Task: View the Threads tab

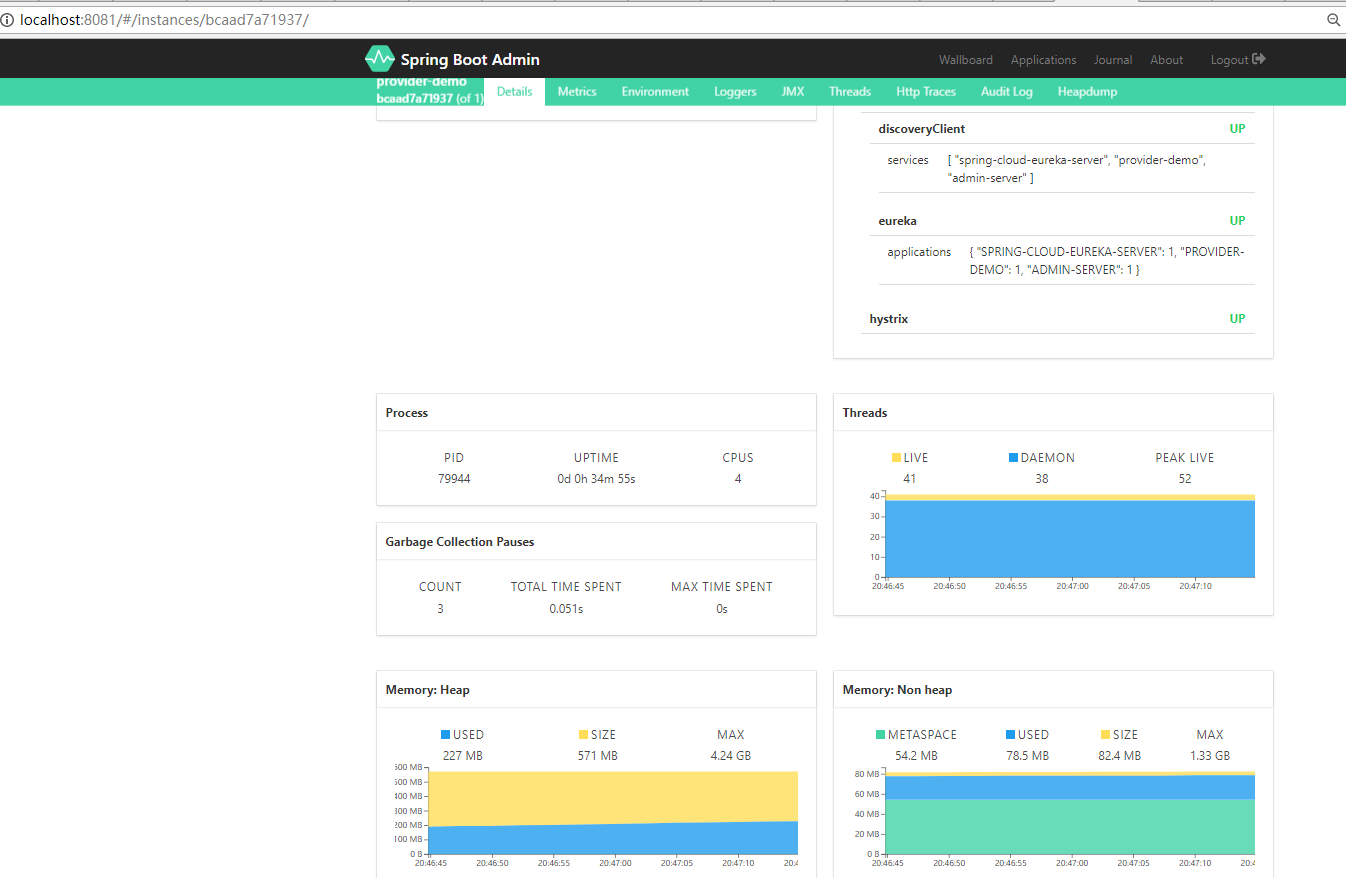Action: pyautogui.click(x=850, y=91)
